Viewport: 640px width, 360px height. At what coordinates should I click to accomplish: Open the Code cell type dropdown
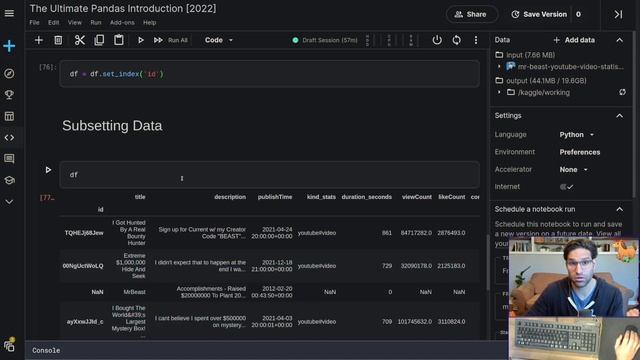point(219,40)
